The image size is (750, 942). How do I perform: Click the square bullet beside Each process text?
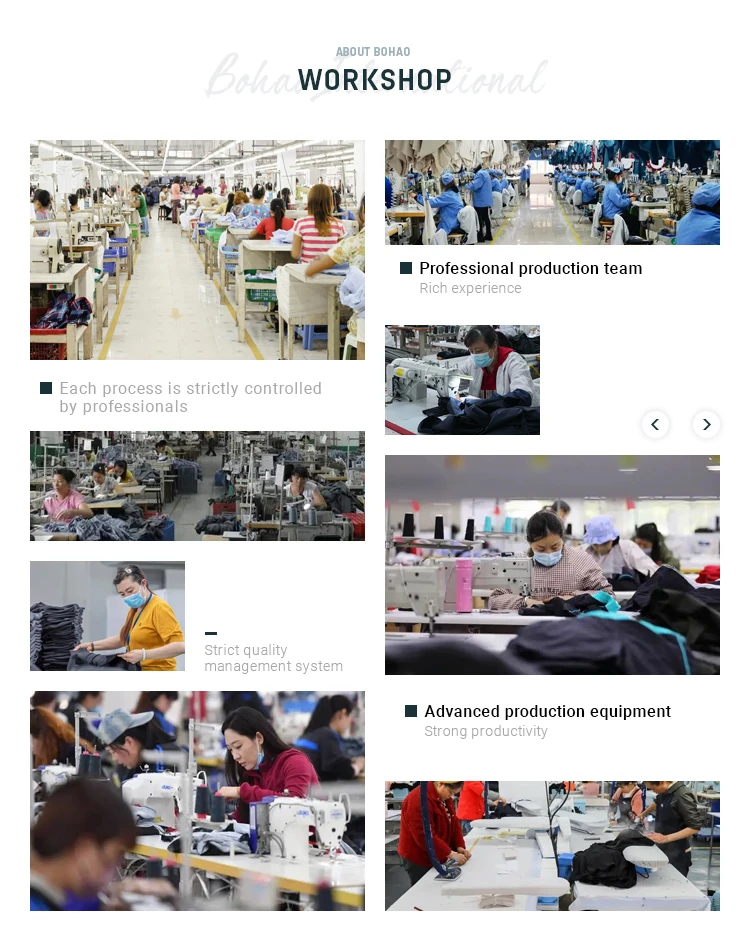click(x=46, y=388)
